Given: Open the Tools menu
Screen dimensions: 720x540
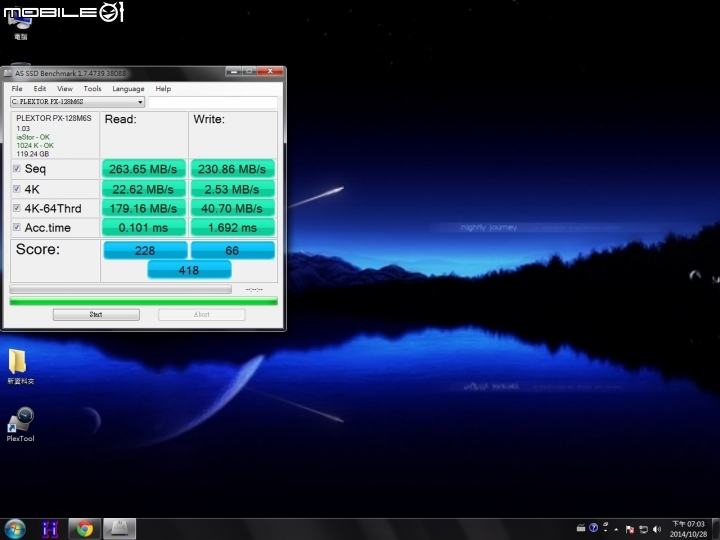Looking at the screenshot, I should (92, 89).
